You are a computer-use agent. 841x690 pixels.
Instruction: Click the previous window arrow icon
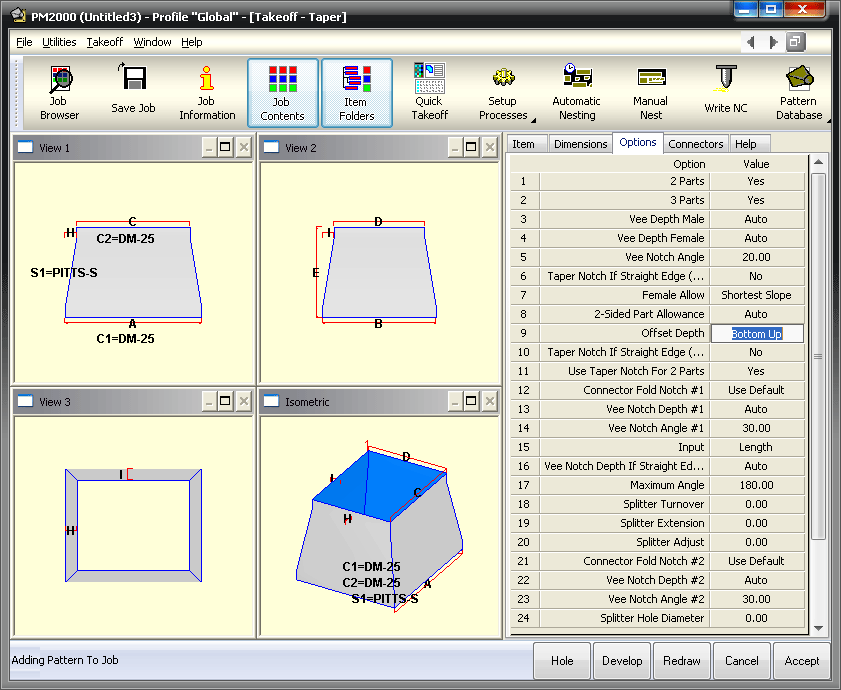(x=751, y=42)
